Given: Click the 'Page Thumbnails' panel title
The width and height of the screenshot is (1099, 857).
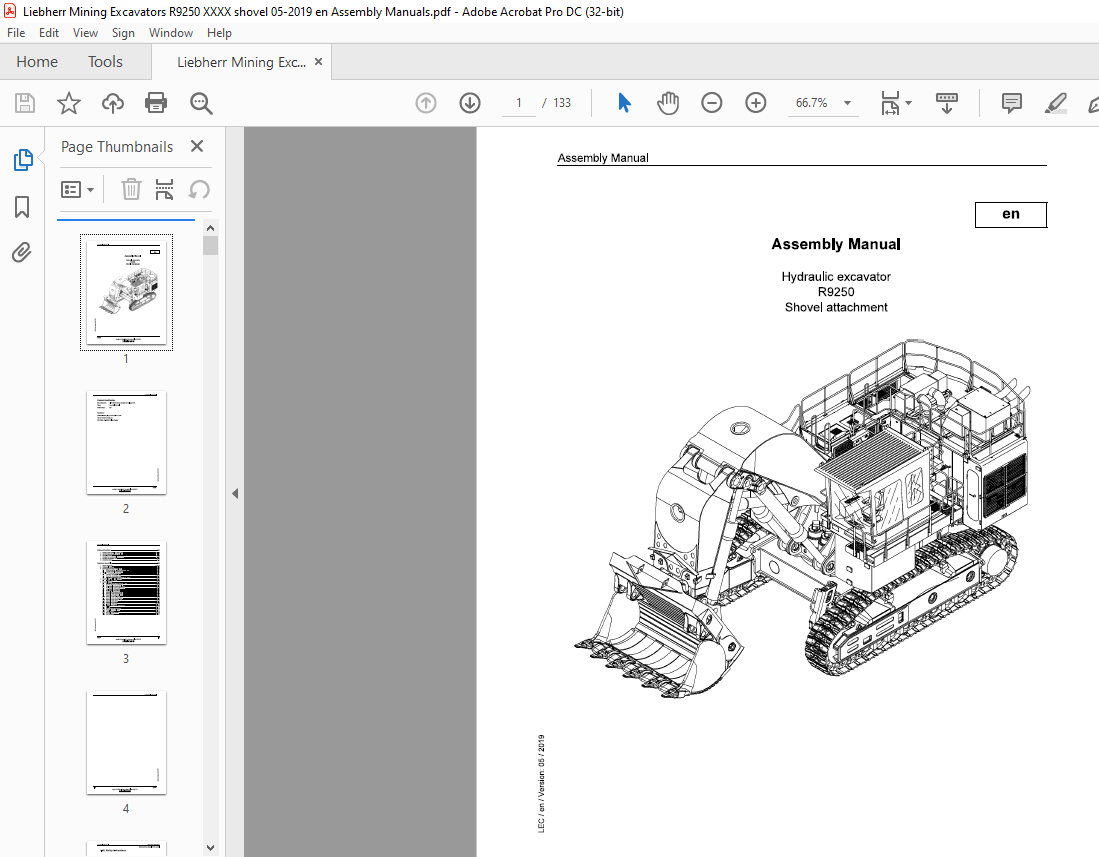Looking at the screenshot, I should [116, 146].
